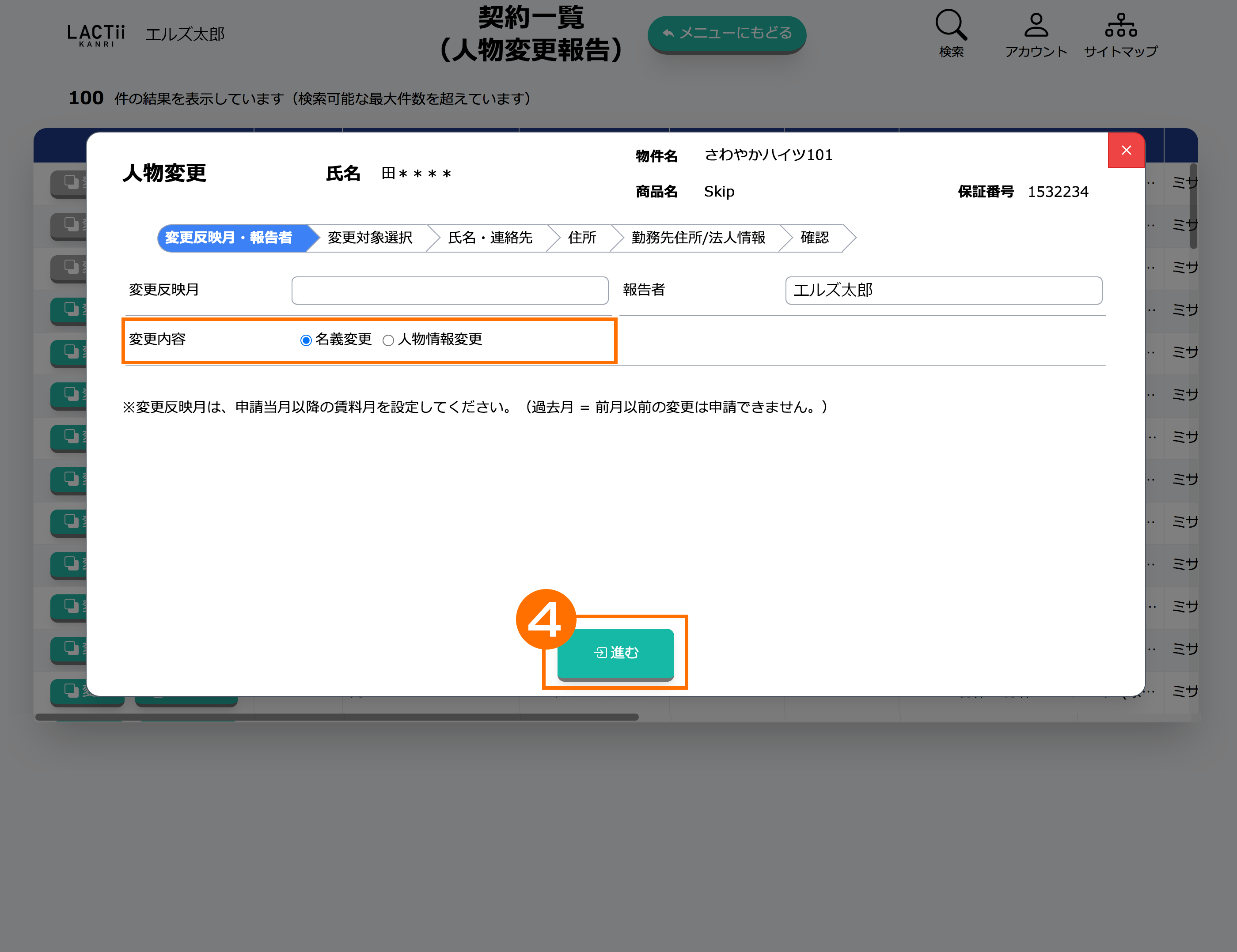Go to 氏名・連絡先 step

(x=490, y=238)
